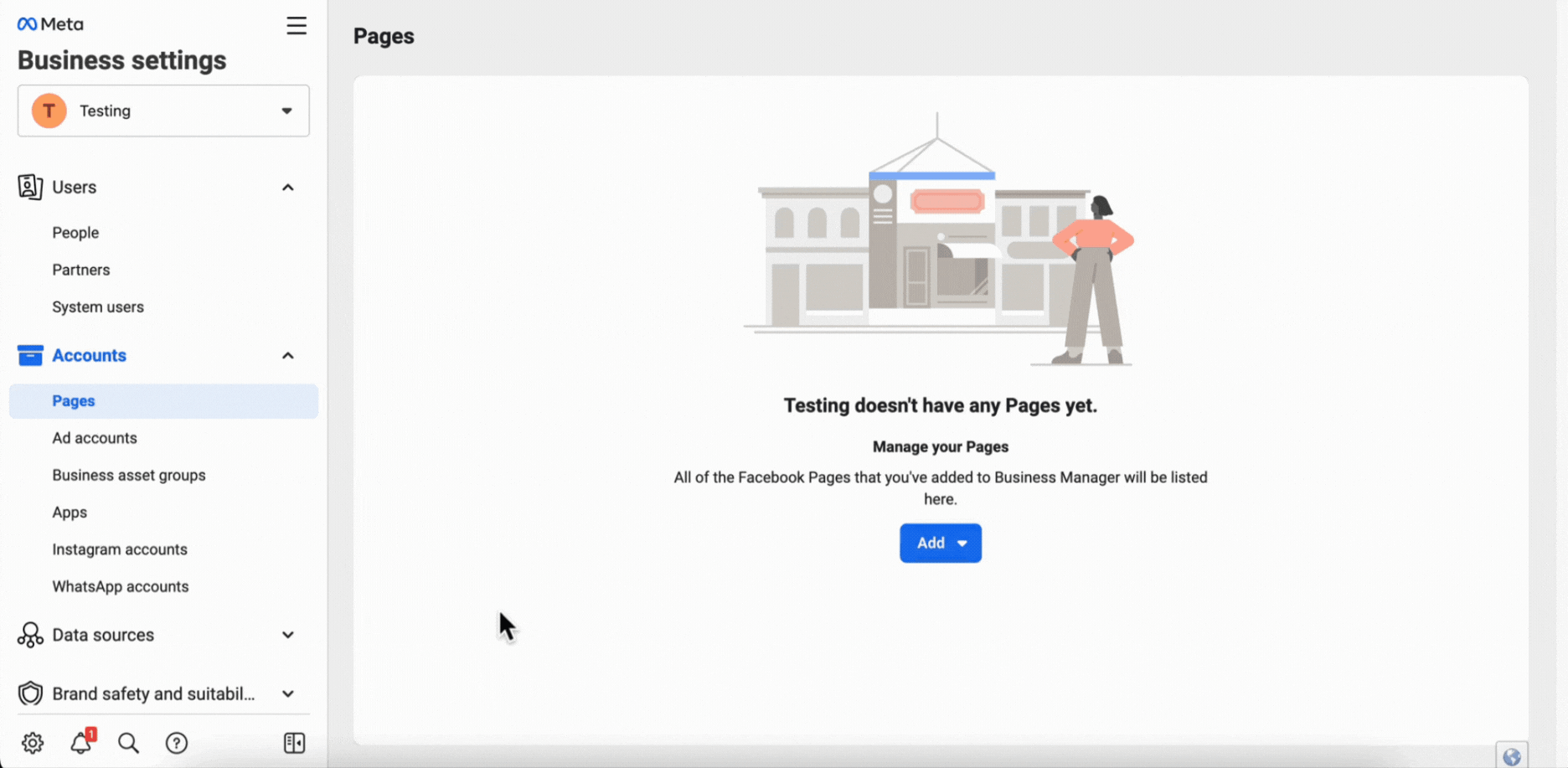Image resolution: width=1568 pixels, height=768 pixels.
Task: Toggle the sidebar collapse panel icon
Action: (x=295, y=743)
